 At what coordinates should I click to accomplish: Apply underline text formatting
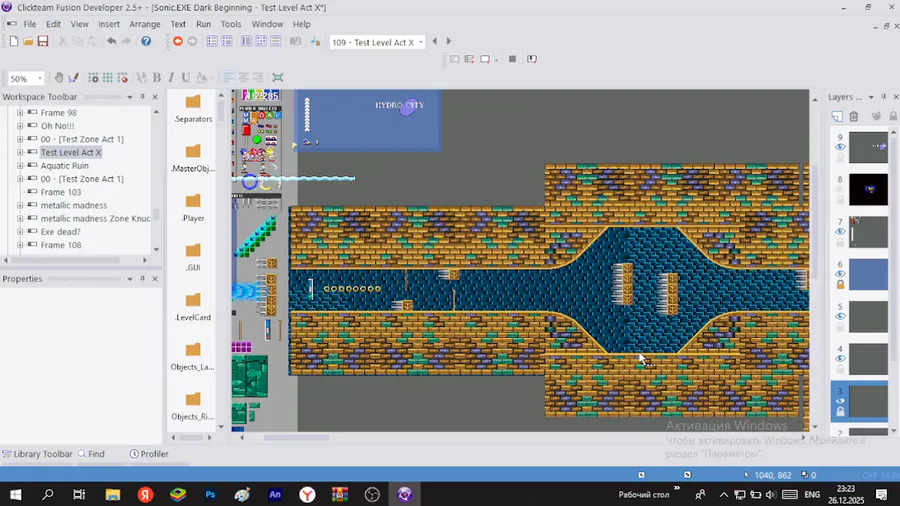click(186, 77)
